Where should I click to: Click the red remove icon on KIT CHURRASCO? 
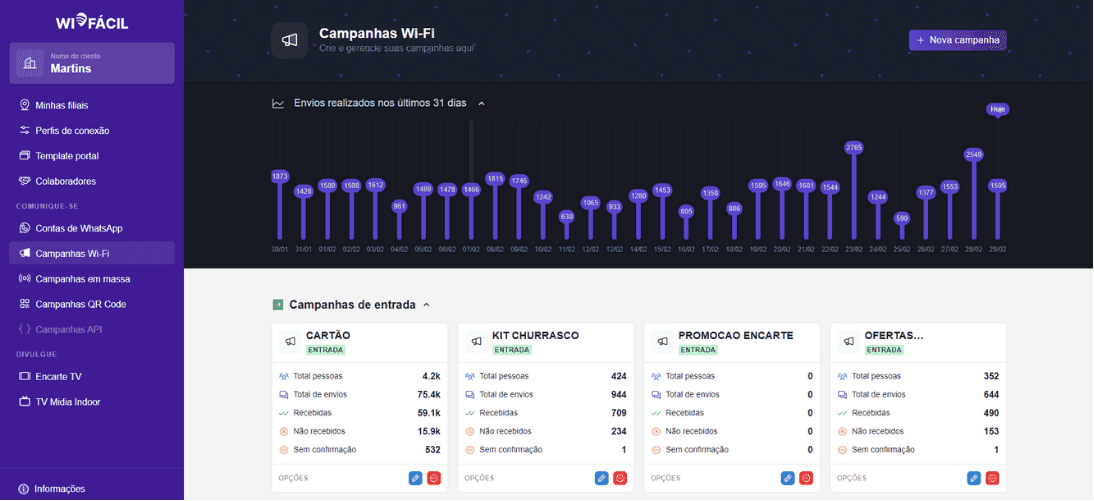pos(620,479)
